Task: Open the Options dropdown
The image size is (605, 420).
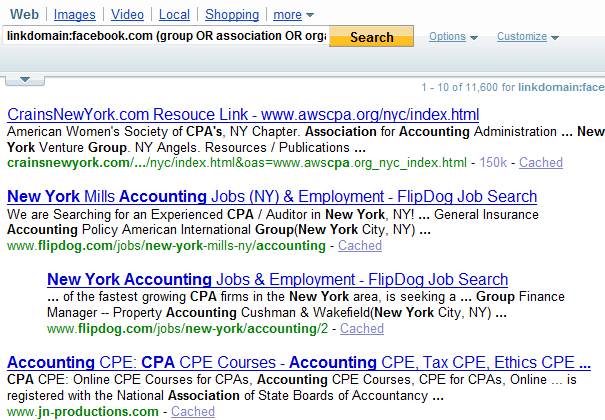Action: [x=453, y=37]
